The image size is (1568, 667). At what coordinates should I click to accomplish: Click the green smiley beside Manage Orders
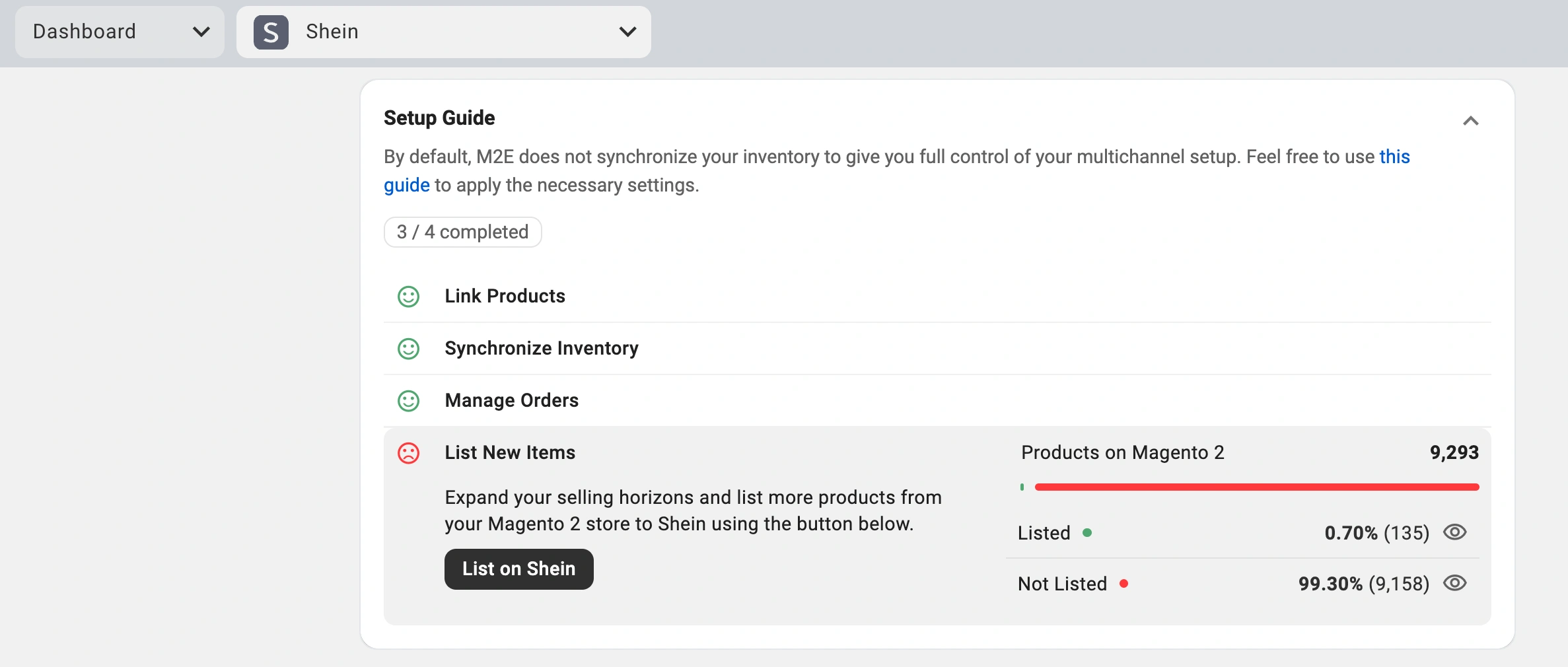(x=408, y=401)
